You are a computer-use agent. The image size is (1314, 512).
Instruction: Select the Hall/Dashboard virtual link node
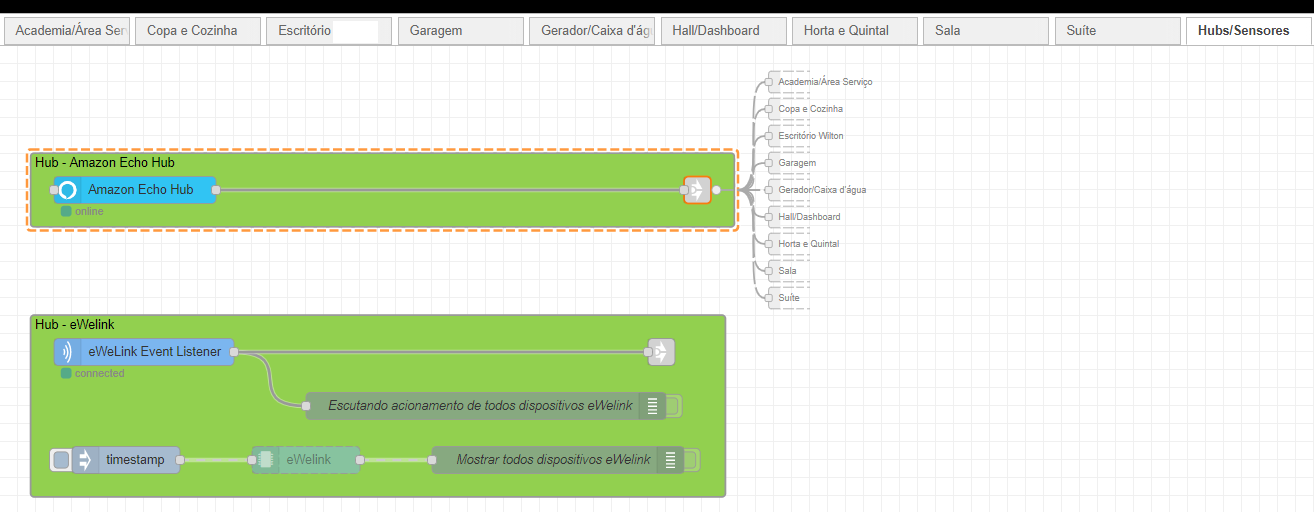pyautogui.click(x=804, y=217)
